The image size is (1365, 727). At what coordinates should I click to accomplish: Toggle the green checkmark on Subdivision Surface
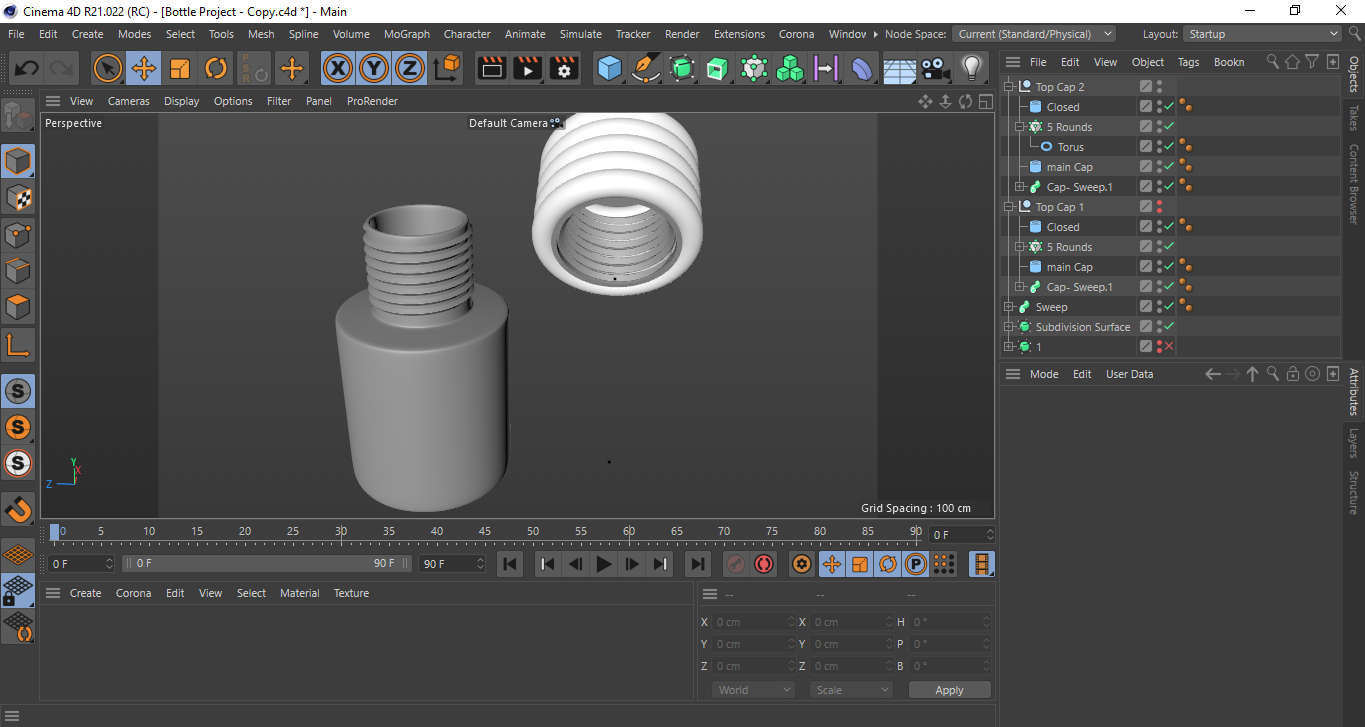[x=1169, y=327]
